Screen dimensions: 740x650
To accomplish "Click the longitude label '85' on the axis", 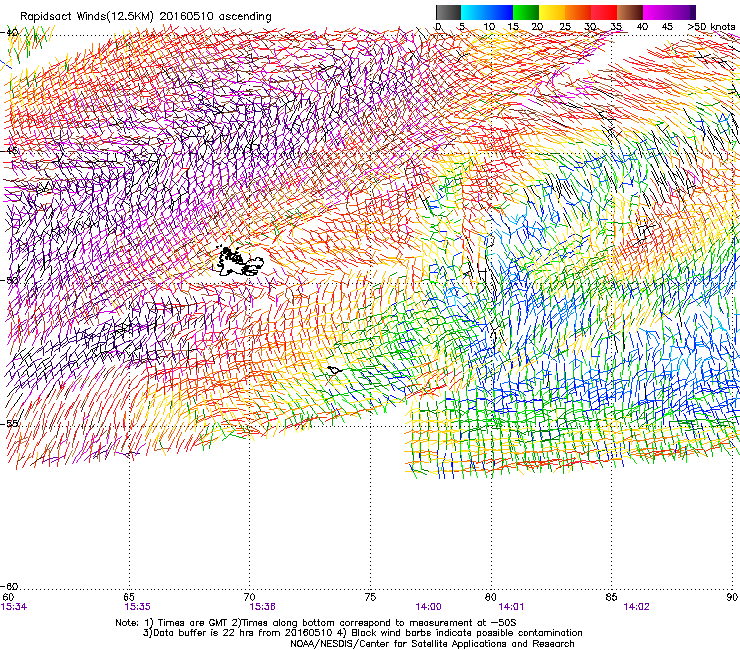I will click(611, 598).
